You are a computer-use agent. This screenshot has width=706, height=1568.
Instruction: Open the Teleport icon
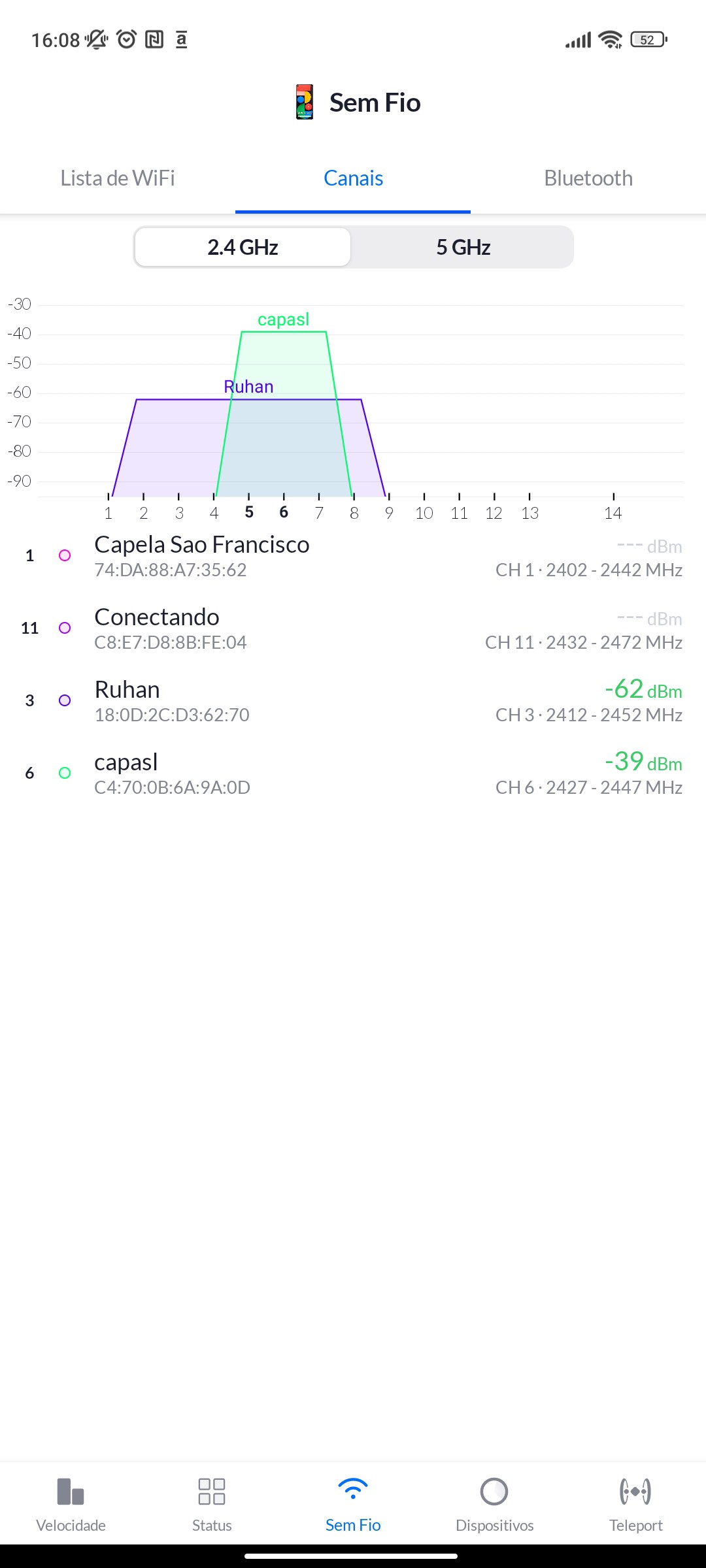[x=635, y=1492]
